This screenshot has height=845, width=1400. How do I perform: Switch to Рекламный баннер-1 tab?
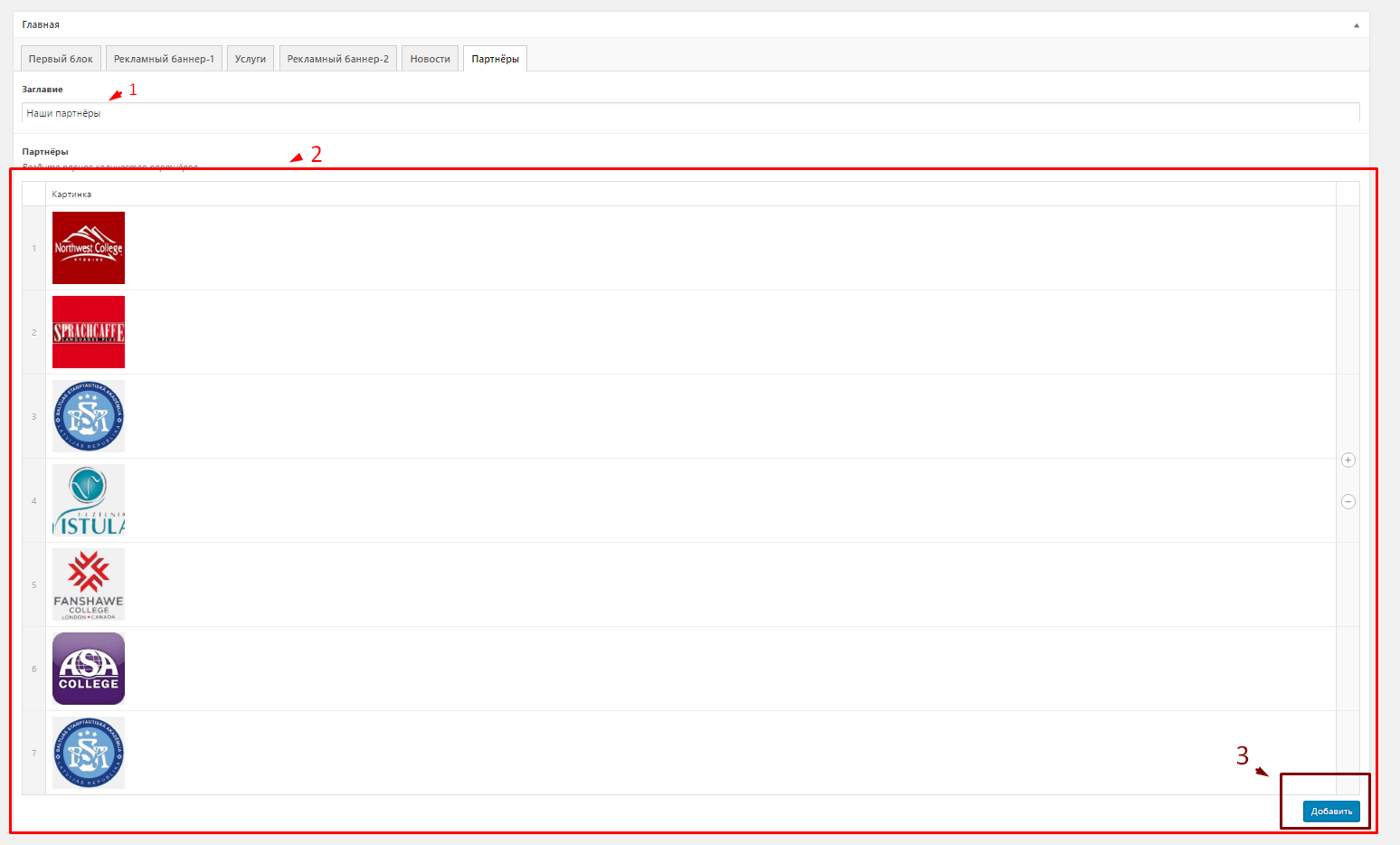pos(164,59)
